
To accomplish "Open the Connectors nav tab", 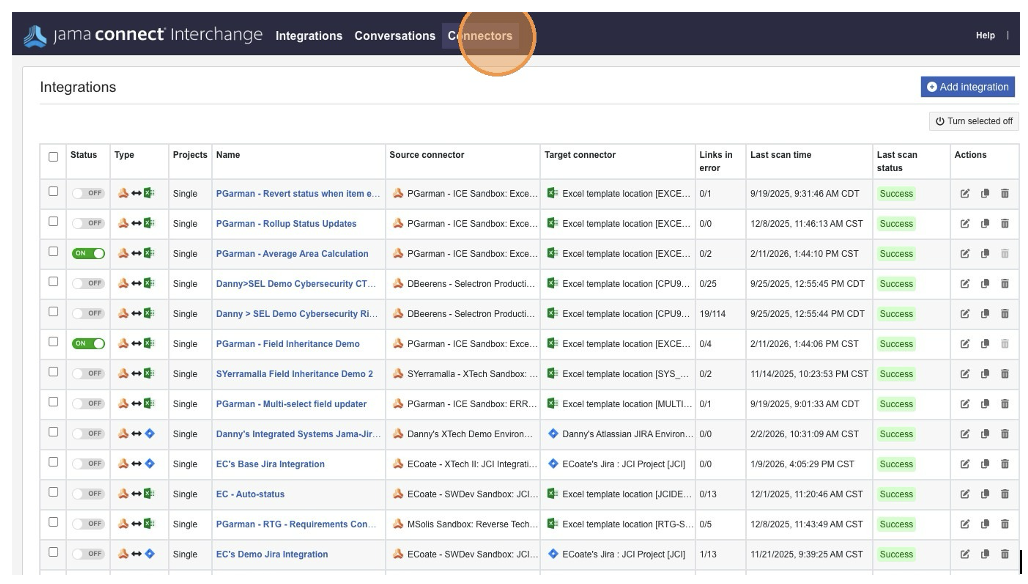I will [480, 36].
